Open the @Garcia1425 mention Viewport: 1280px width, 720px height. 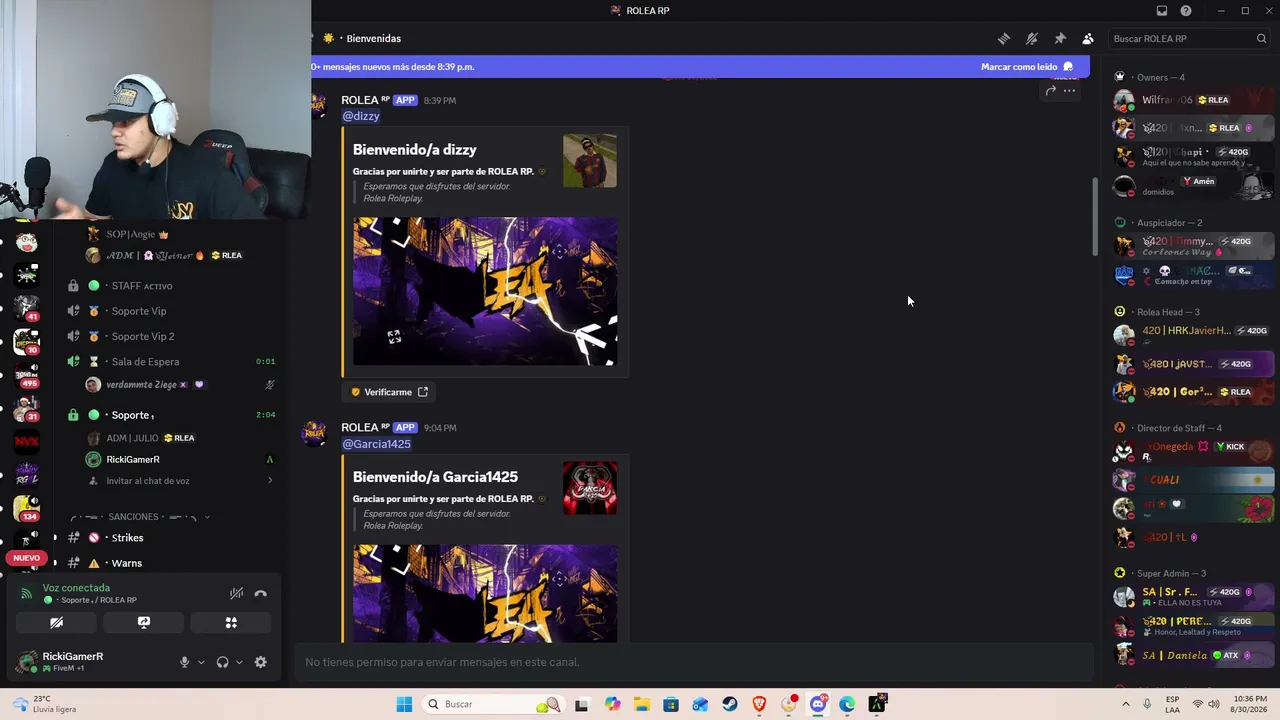[x=377, y=444]
